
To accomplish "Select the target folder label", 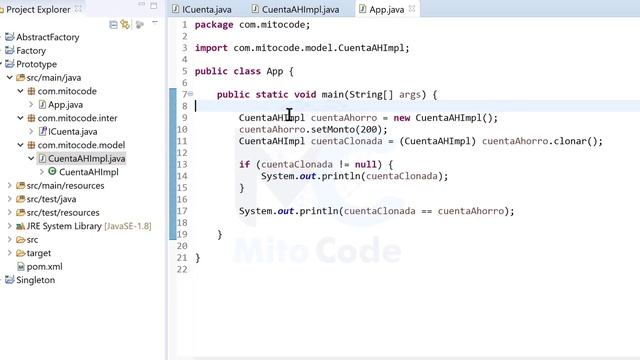I will tap(39, 253).
